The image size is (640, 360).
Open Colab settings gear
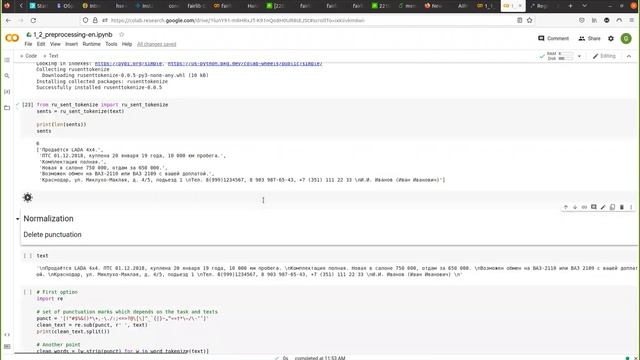tap(611, 38)
